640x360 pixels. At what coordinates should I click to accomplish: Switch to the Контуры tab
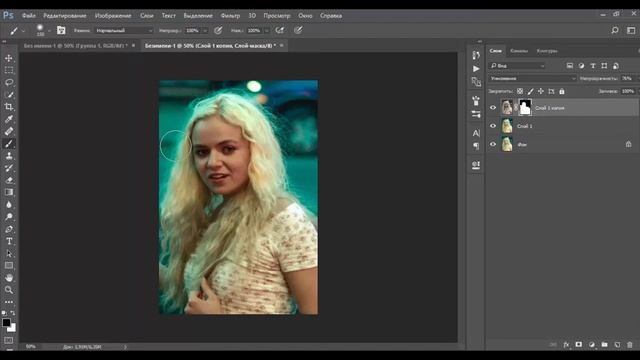click(547, 51)
